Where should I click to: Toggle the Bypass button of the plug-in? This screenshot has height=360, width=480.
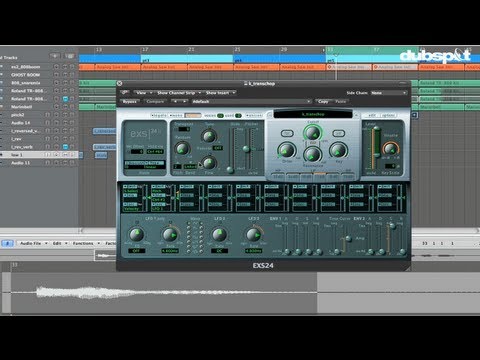coord(130,101)
